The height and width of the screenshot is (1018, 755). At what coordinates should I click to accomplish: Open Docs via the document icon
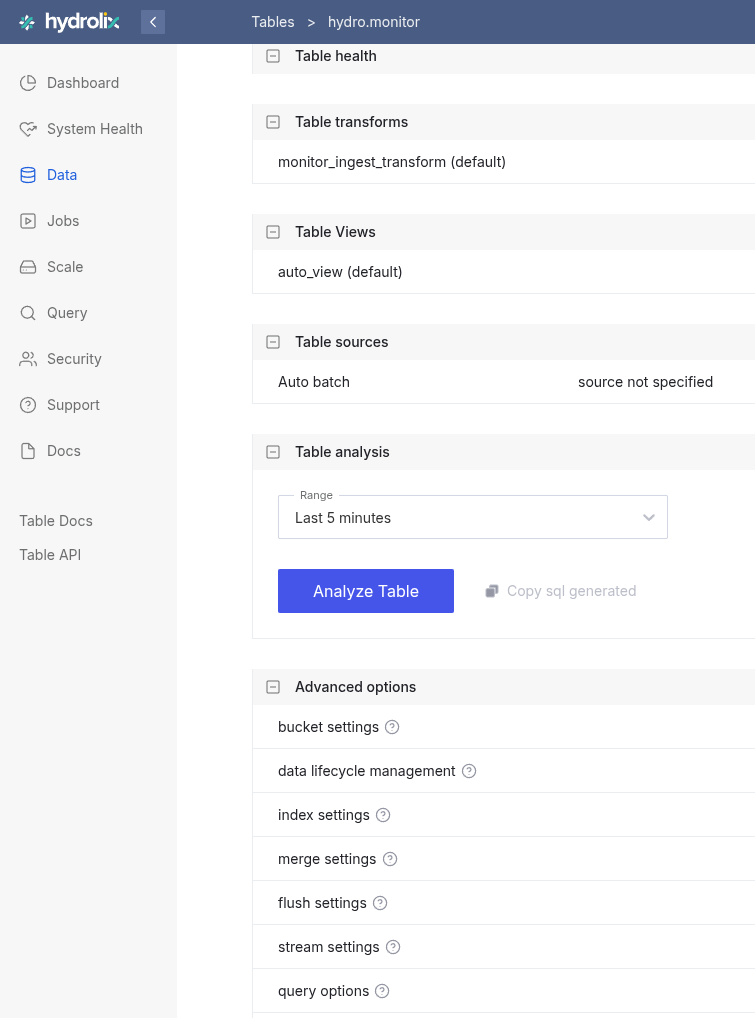click(29, 451)
